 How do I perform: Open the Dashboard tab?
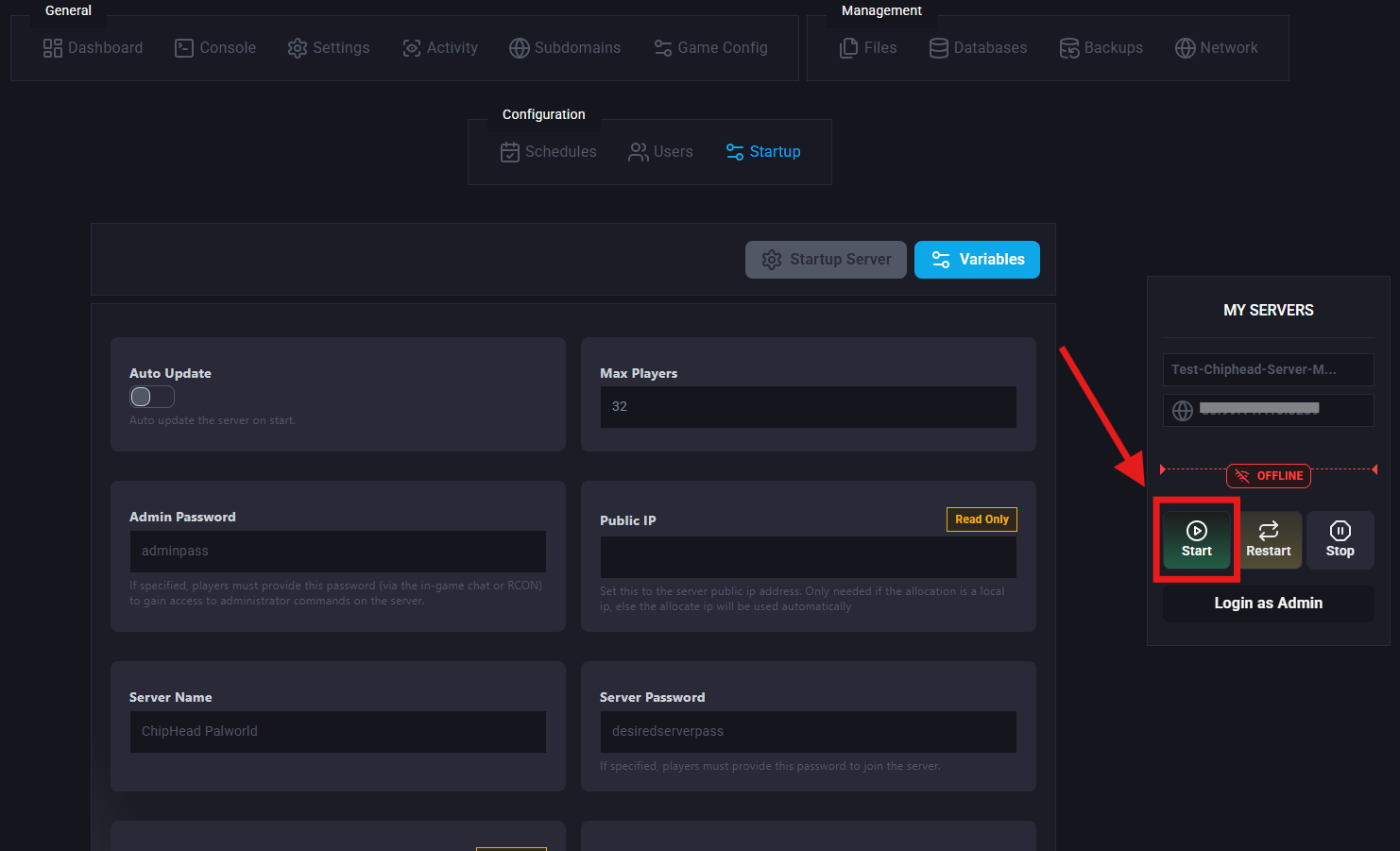click(94, 48)
